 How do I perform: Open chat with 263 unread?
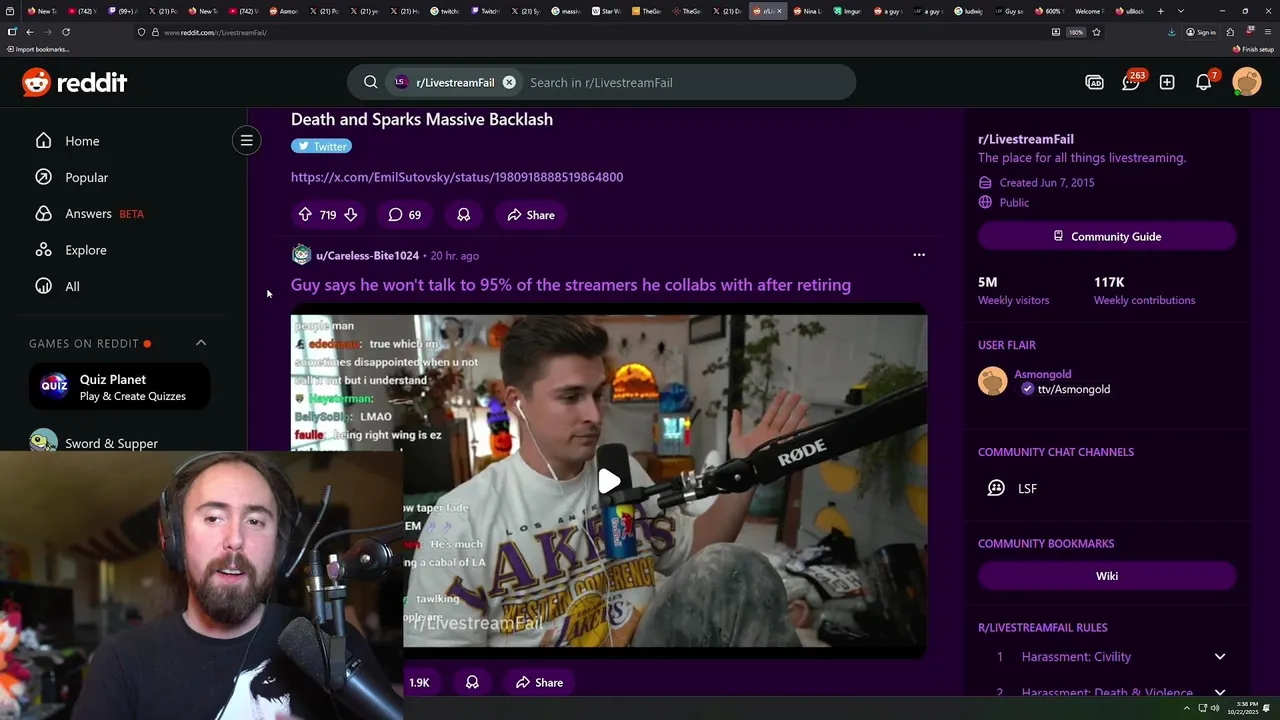[1131, 83]
